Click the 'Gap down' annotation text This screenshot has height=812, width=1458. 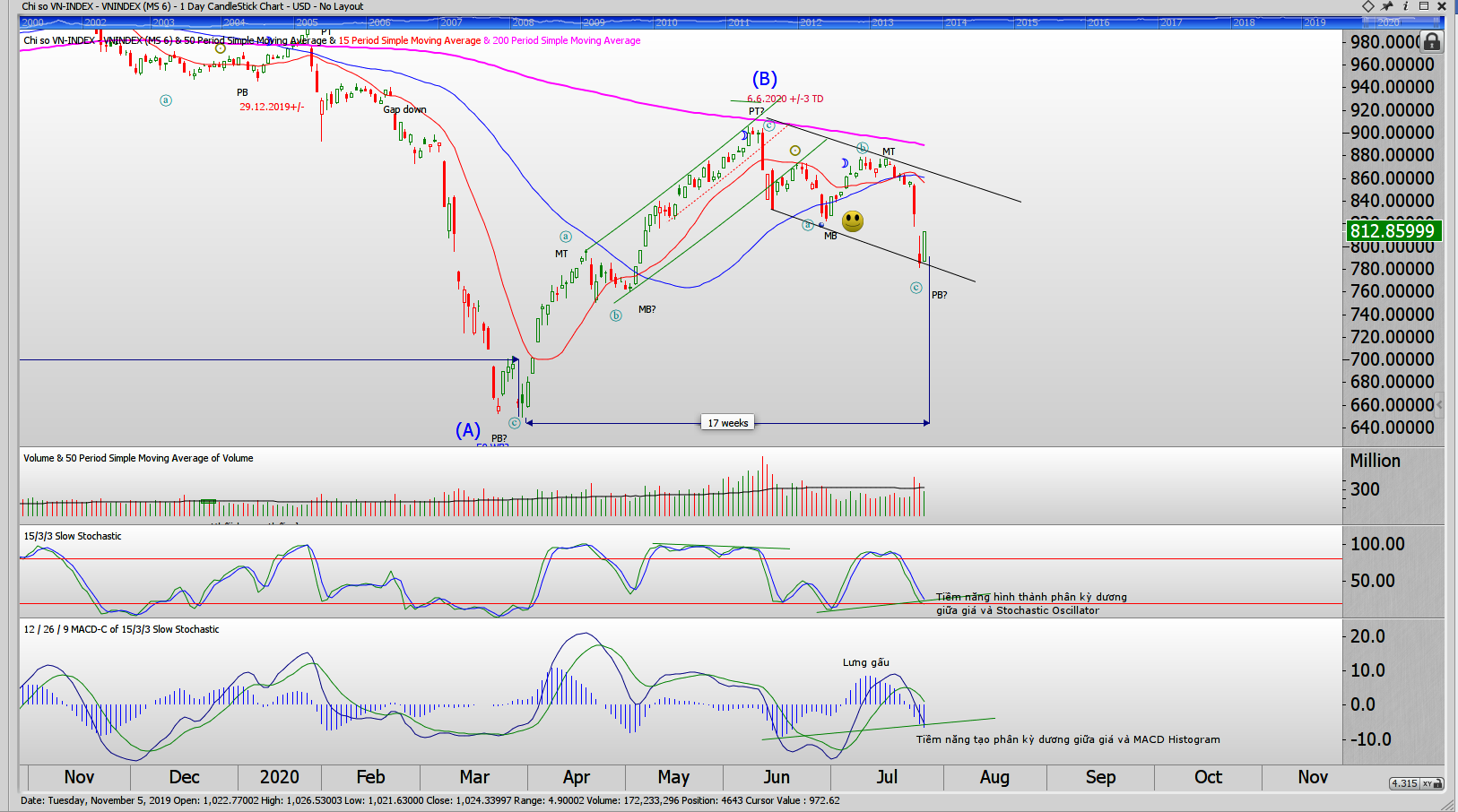pyautogui.click(x=404, y=109)
